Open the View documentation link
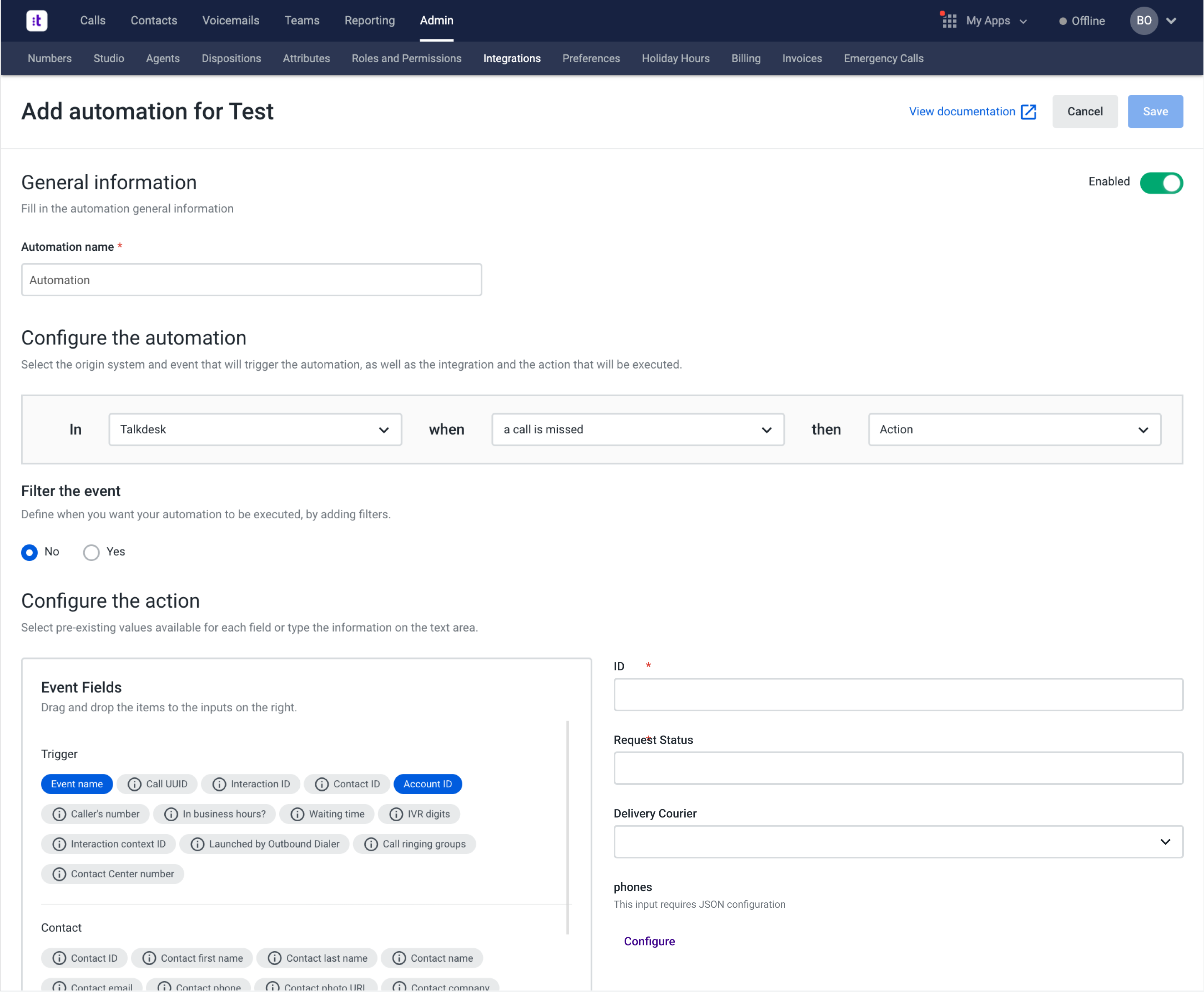The width and height of the screenshot is (1204, 993). (x=962, y=112)
